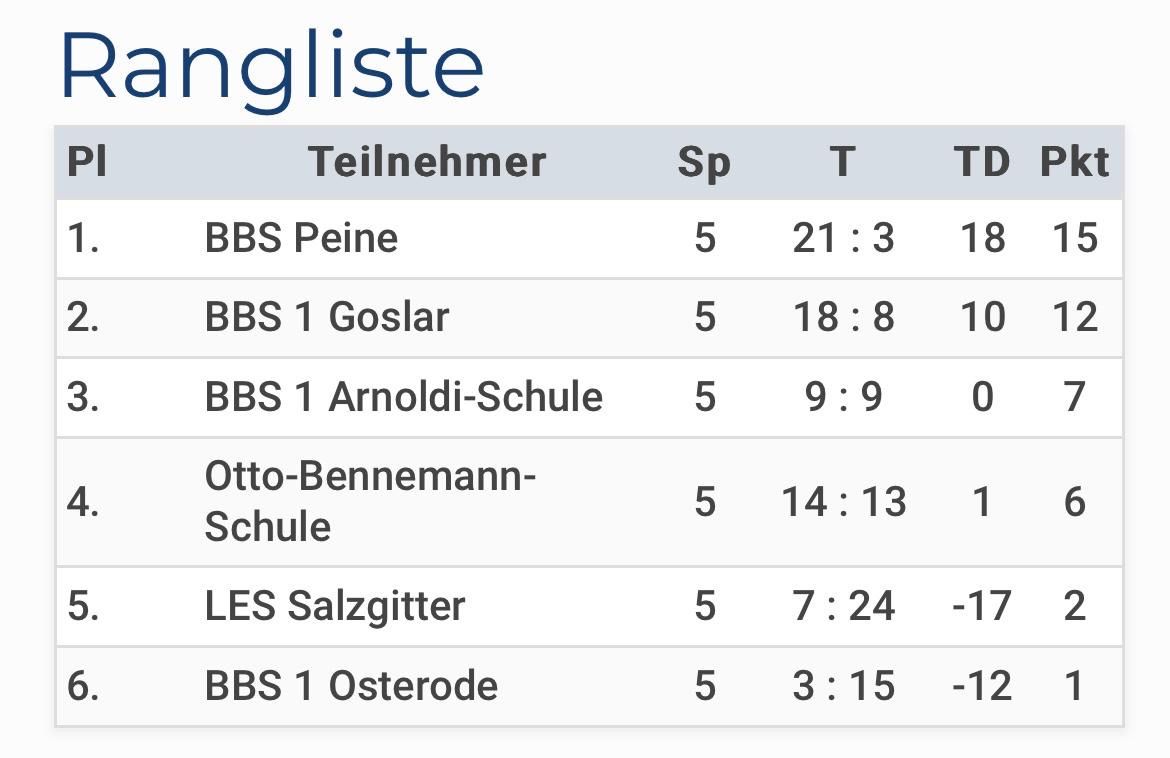Open the Otto-Bennemann-Schule team entry

370,501
